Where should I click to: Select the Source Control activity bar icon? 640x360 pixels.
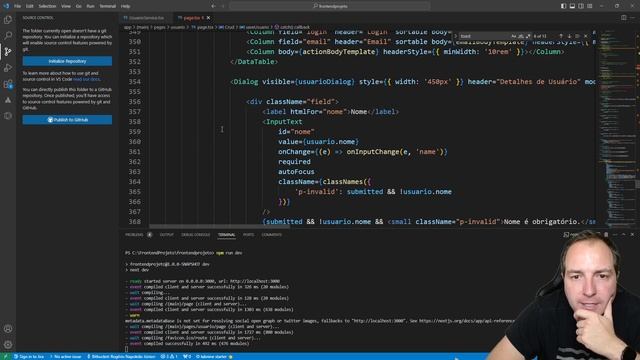(x=8, y=51)
